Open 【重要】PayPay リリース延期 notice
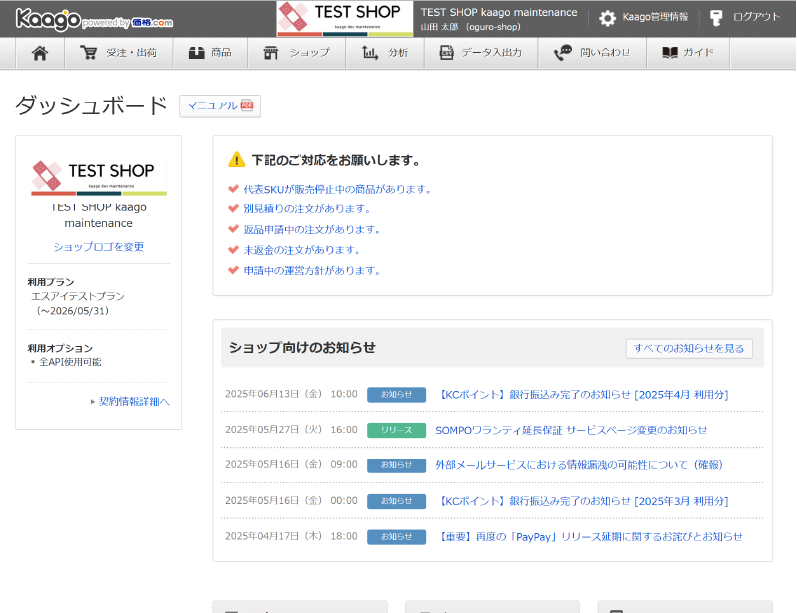The image size is (797, 613). 589,536
